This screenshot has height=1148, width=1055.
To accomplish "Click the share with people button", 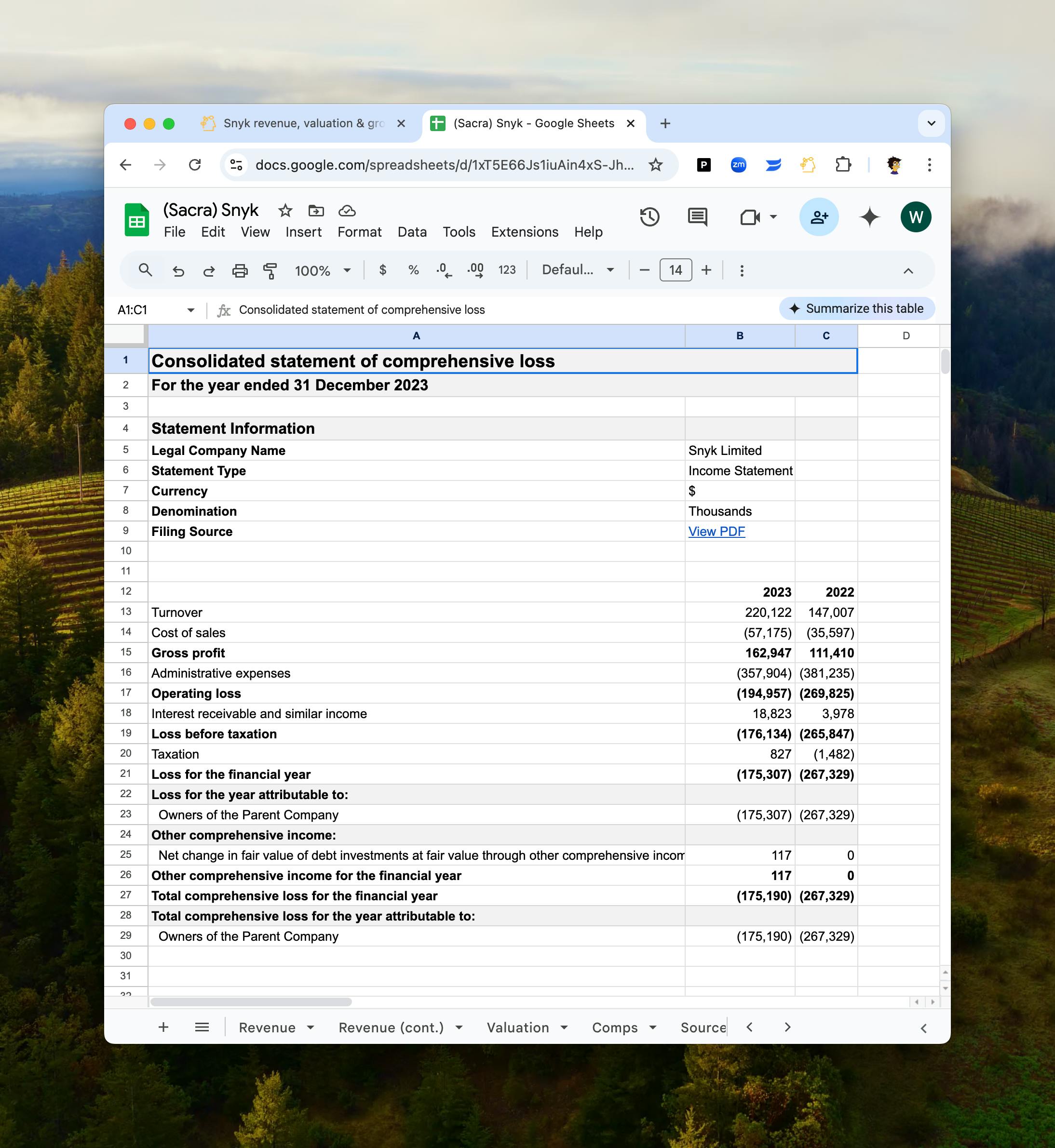I will (x=819, y=217).
